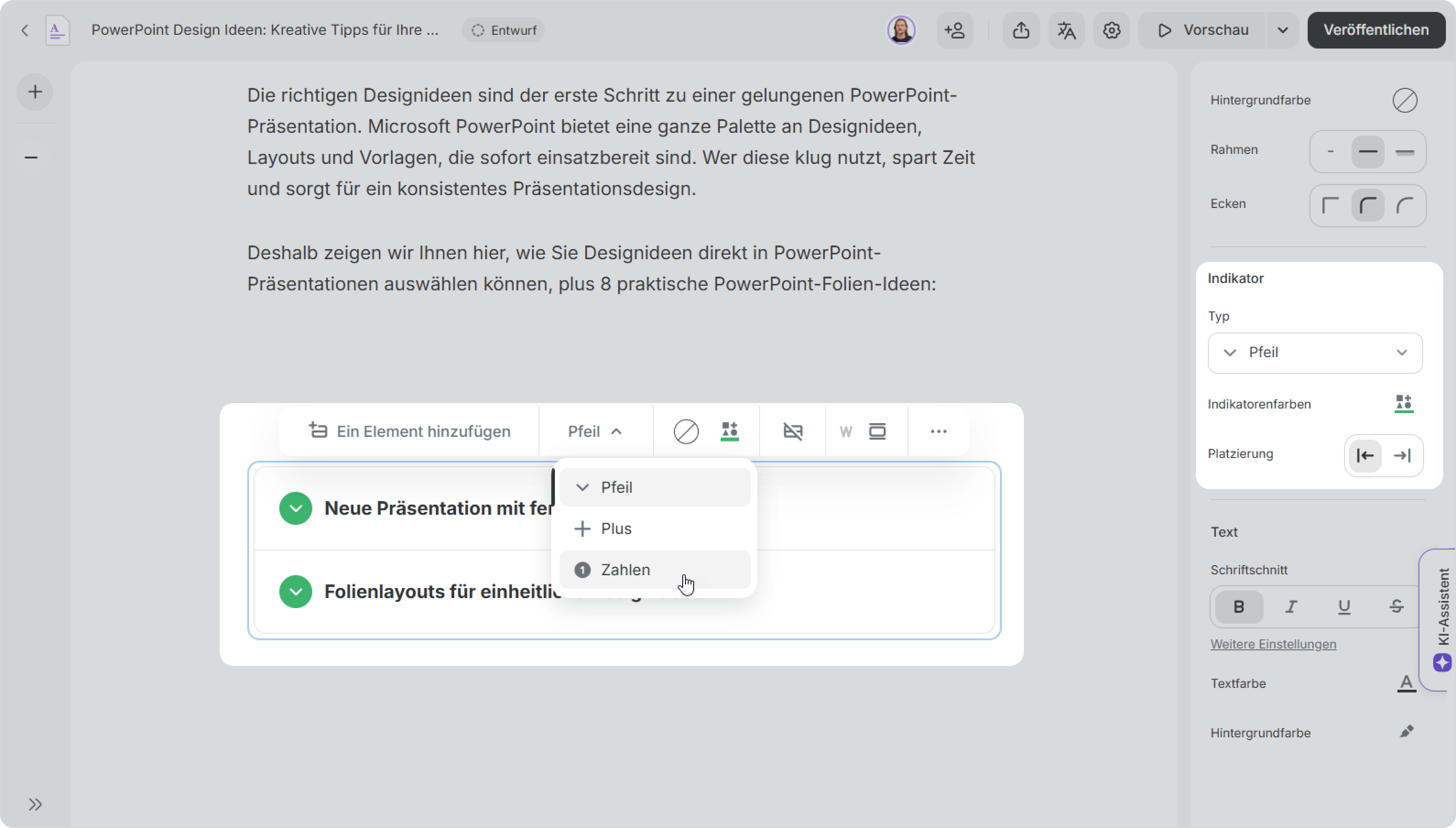Toggle italic font style
Viewport: 1456px width, 828px height.
click(1291, 607)
